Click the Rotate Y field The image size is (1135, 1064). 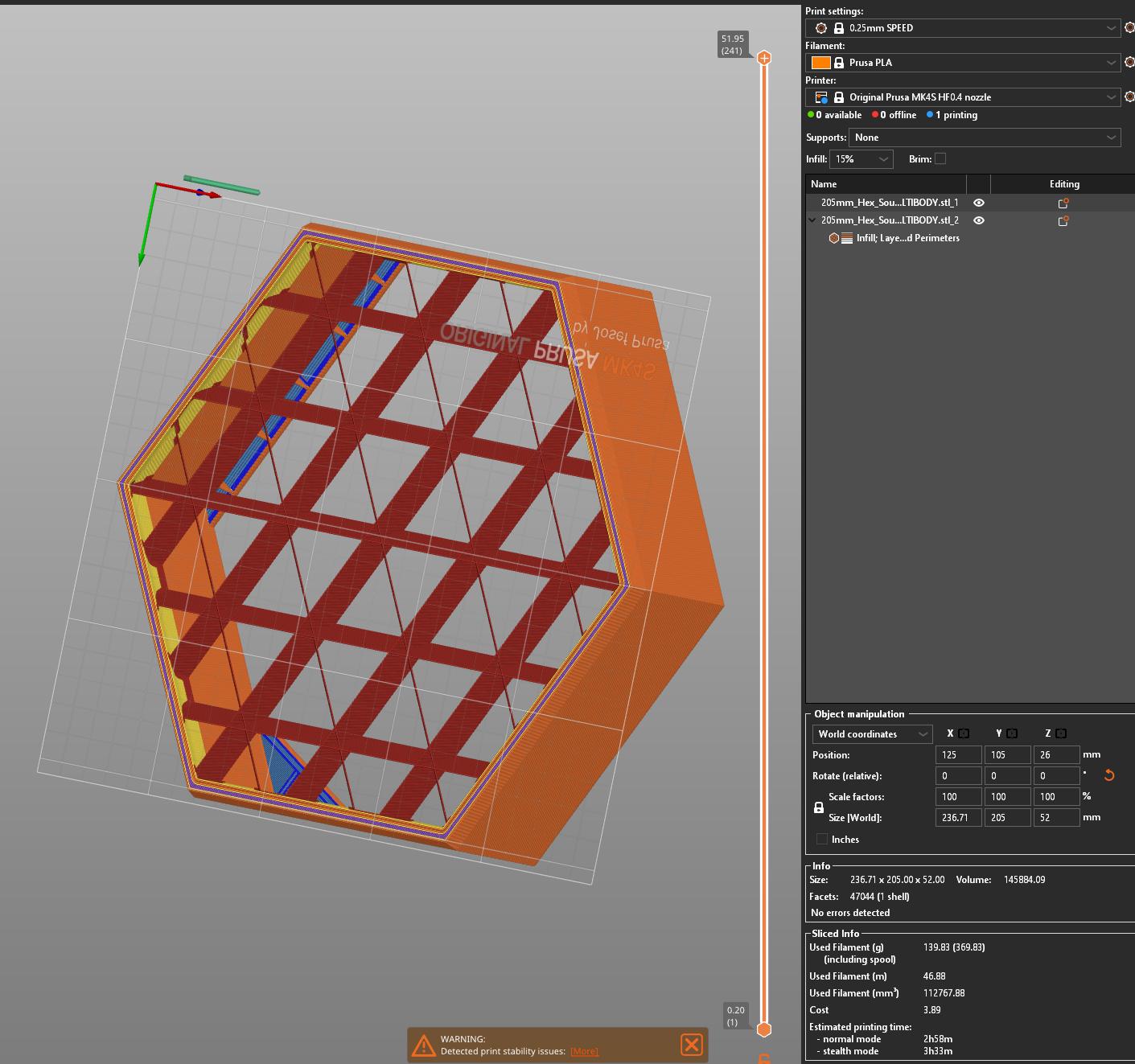pos(1007,776)
